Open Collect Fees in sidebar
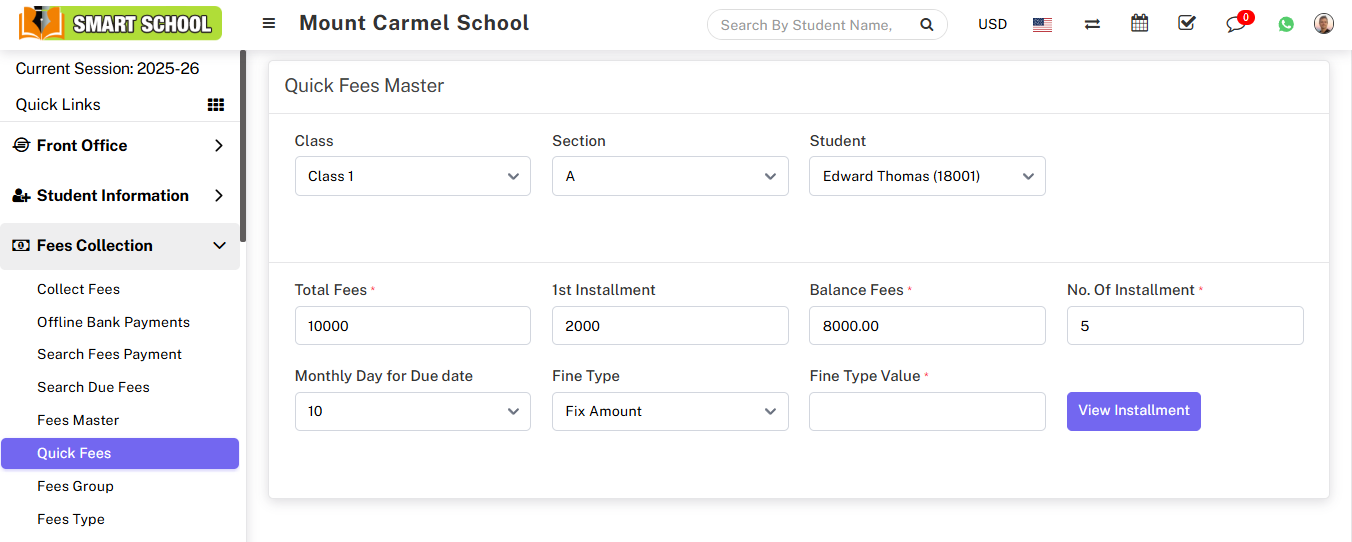Image resolution: width=1352 pixels, height=542 pixels. [78, 289]
